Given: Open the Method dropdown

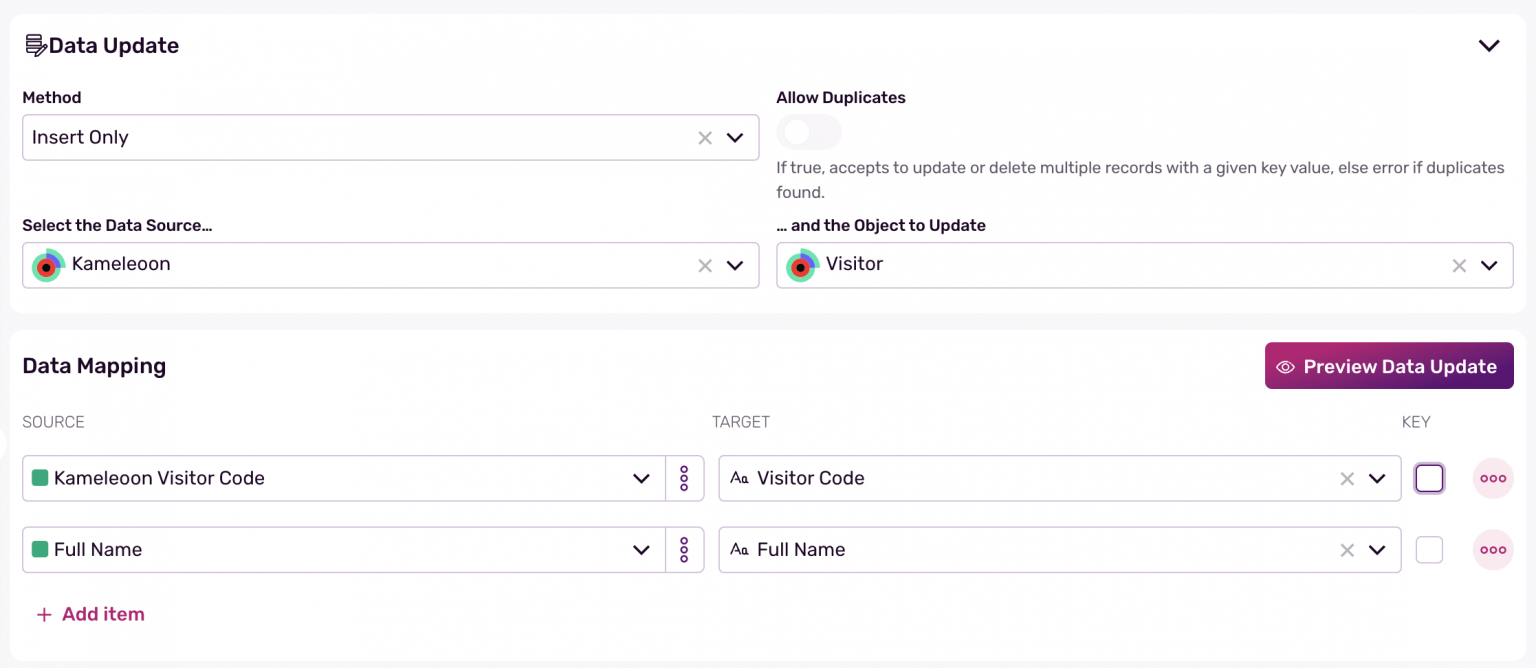Looking at the screenshot, I should pyautogui.click(x=735, y=138).
